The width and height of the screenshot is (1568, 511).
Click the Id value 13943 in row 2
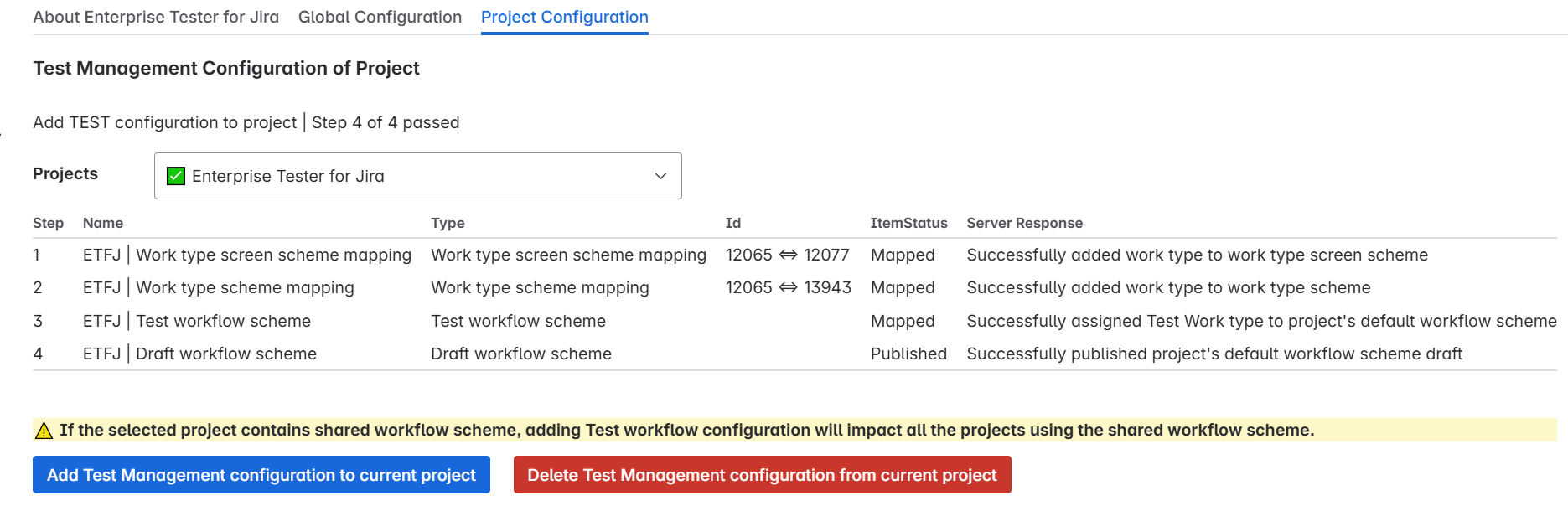(827, 287)
